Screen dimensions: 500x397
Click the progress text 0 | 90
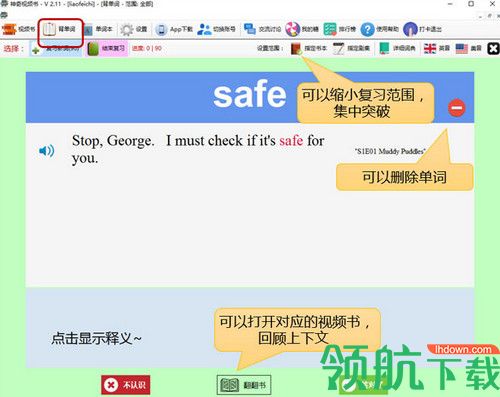[147, 48]
